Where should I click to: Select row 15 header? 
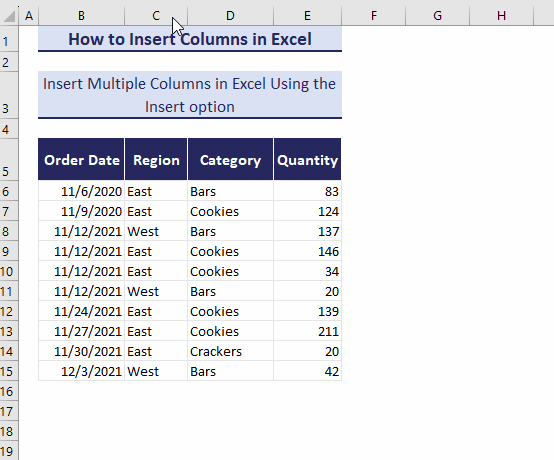pyautogui.click(x=9, y=371)
